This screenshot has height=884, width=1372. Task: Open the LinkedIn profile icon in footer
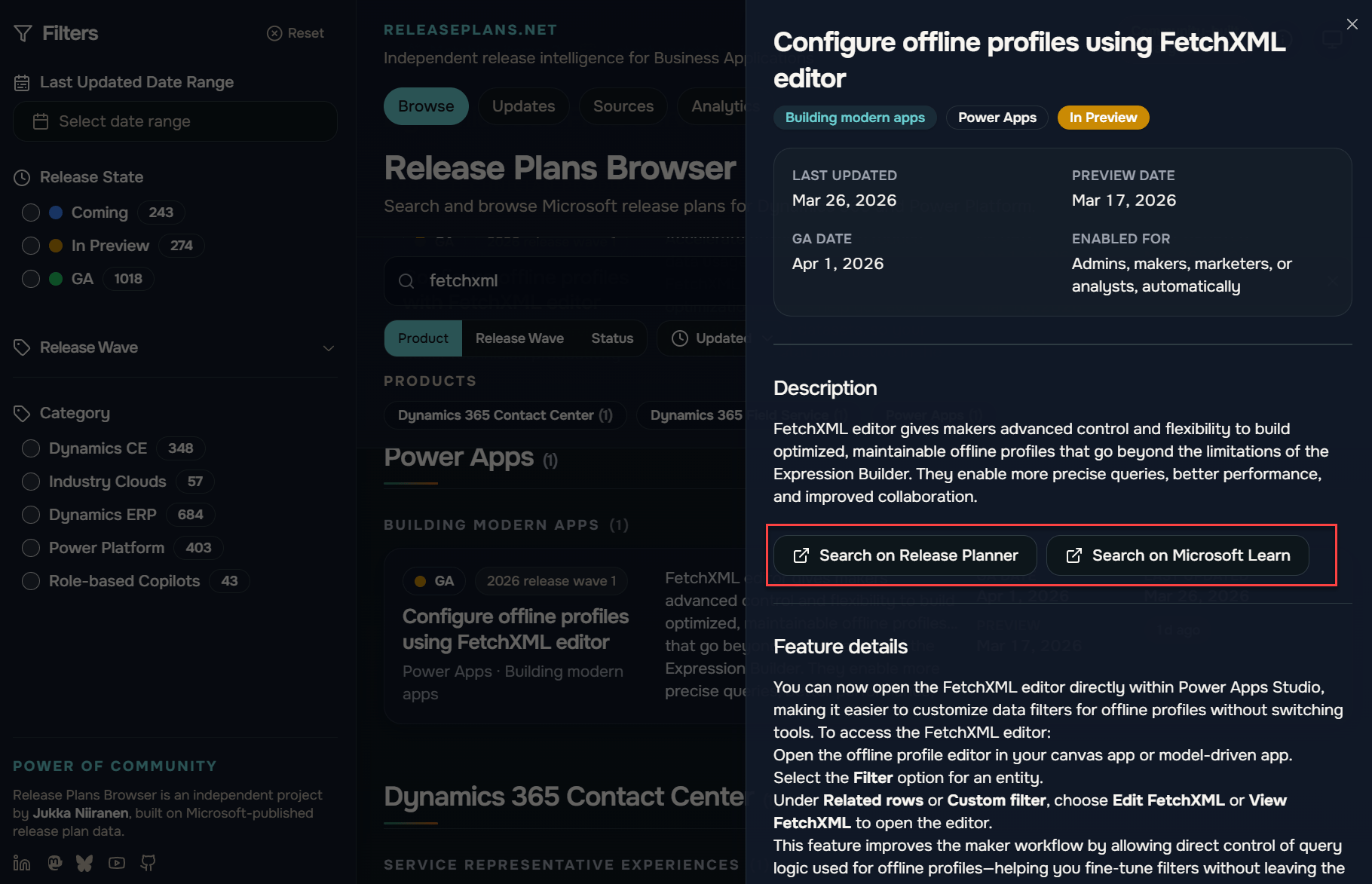(22, 863)
